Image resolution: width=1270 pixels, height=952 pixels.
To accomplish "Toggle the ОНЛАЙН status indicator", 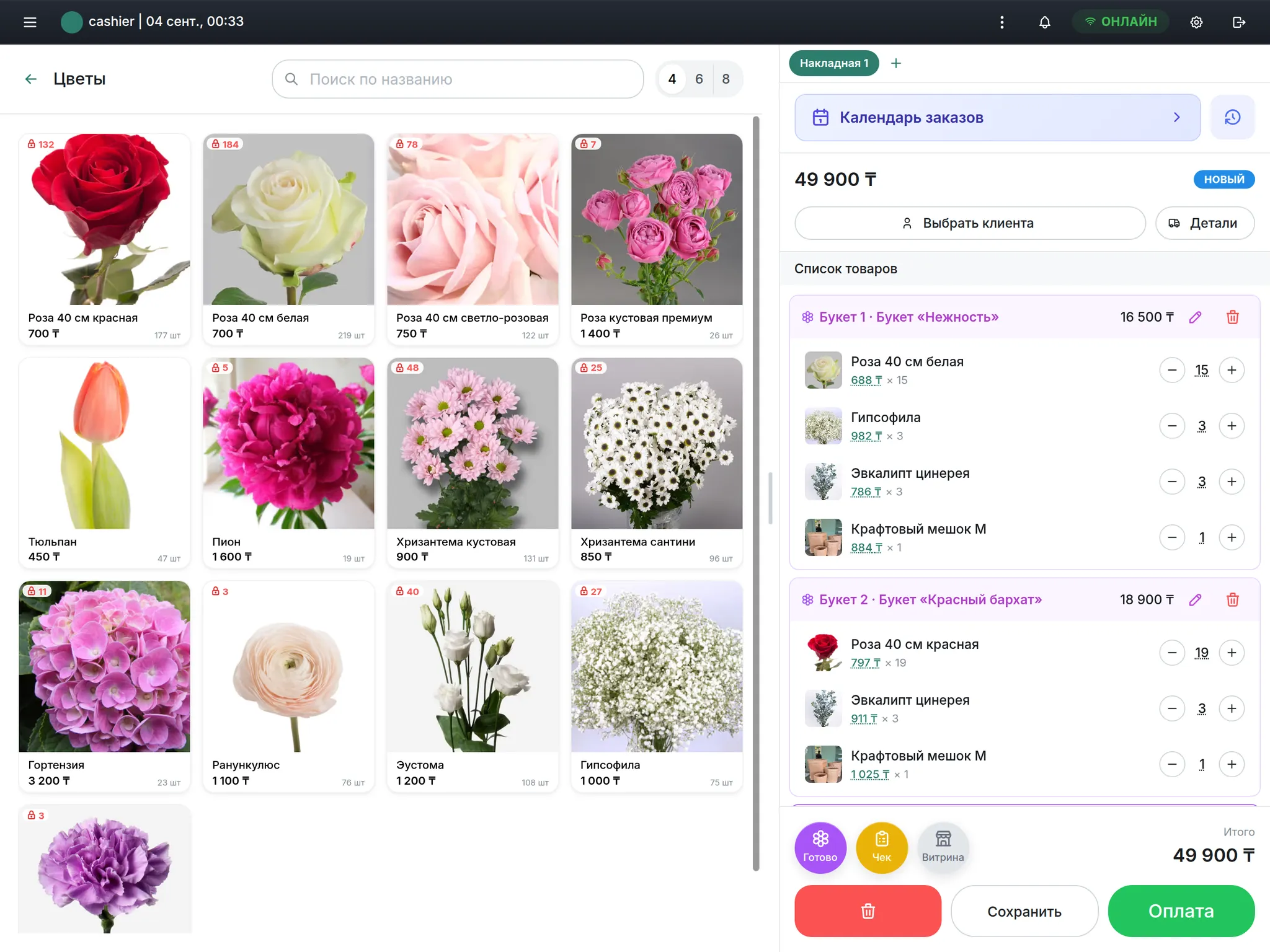I will tap(1121, 22).
